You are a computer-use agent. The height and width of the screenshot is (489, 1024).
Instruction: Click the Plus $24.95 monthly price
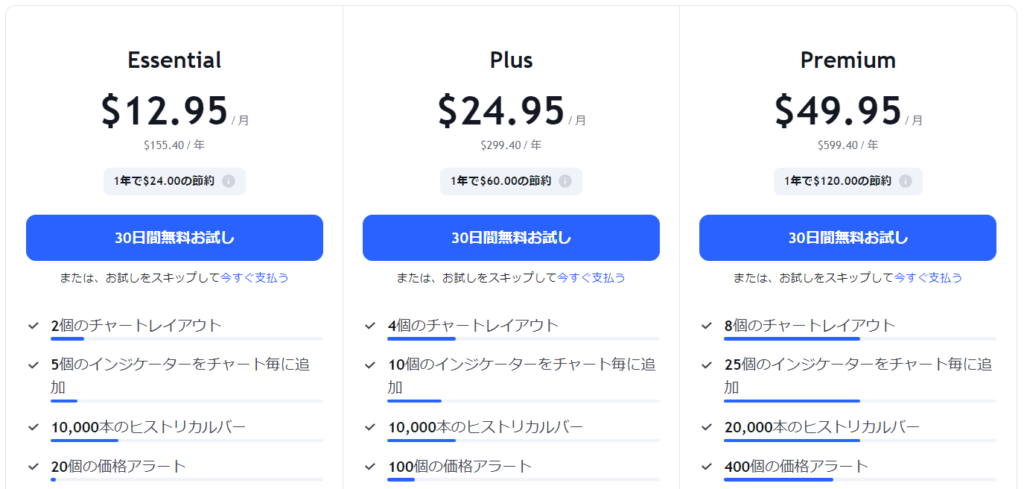pos(501,109)
